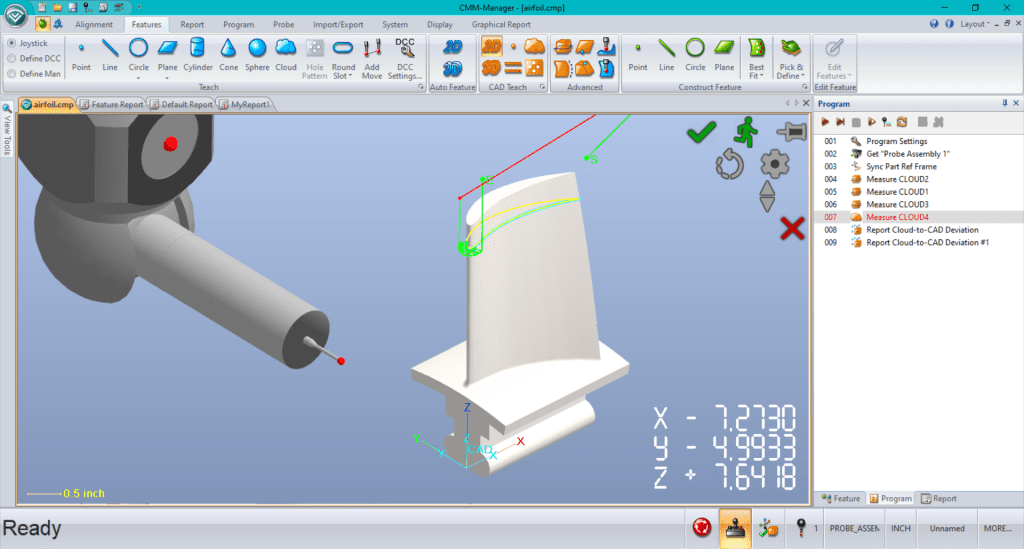Open the Layout dropdown menu
This screenshot has height=549, width=1024.
tap(975, 24)
